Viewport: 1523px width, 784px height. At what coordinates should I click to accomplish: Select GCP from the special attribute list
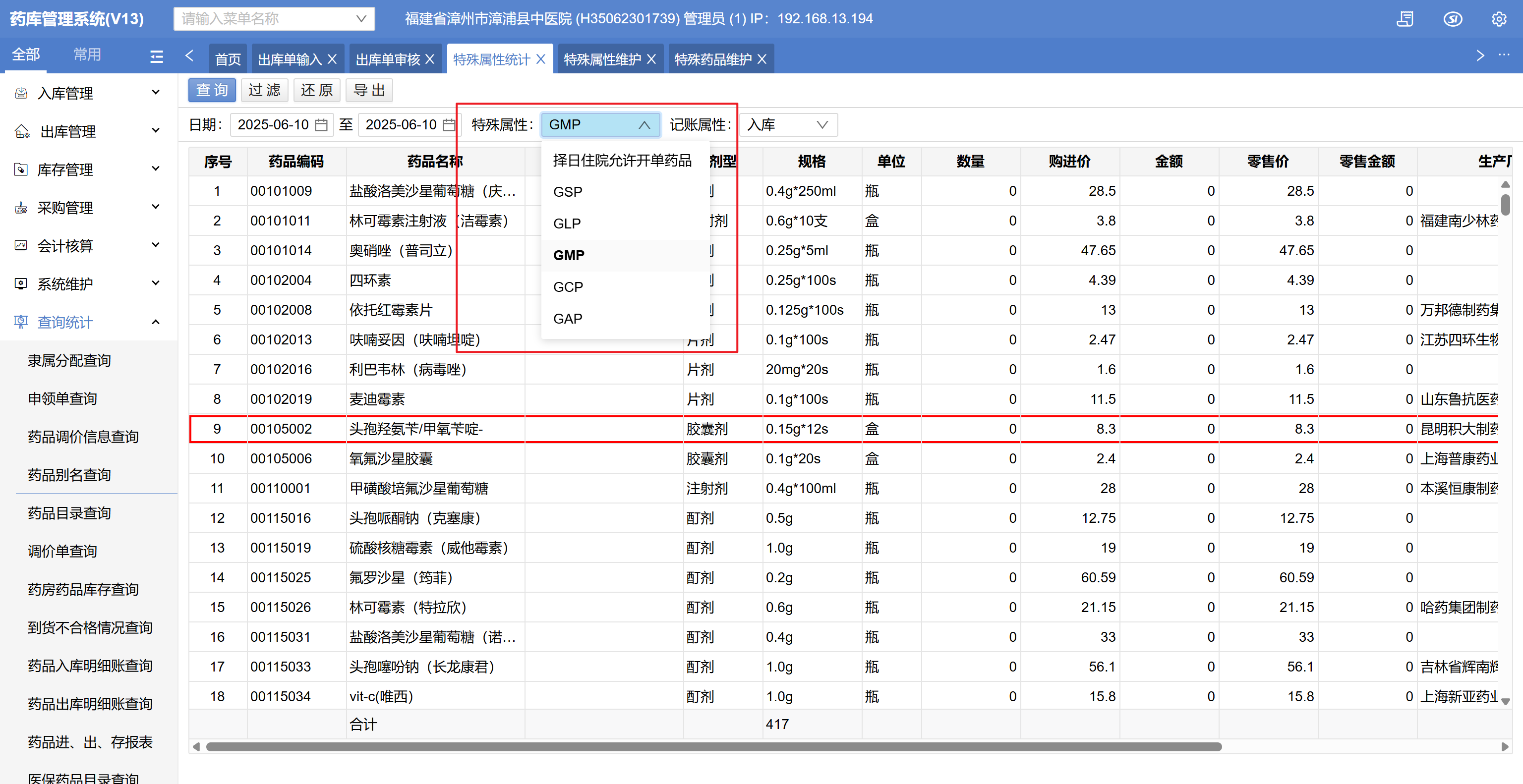pos(568,286)
